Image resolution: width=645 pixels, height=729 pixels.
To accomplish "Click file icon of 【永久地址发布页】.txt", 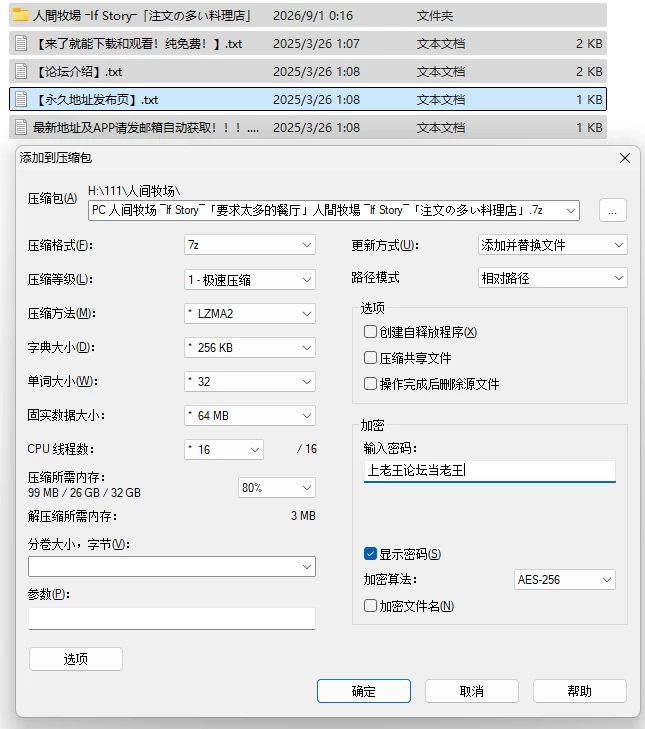I will 21,99.
